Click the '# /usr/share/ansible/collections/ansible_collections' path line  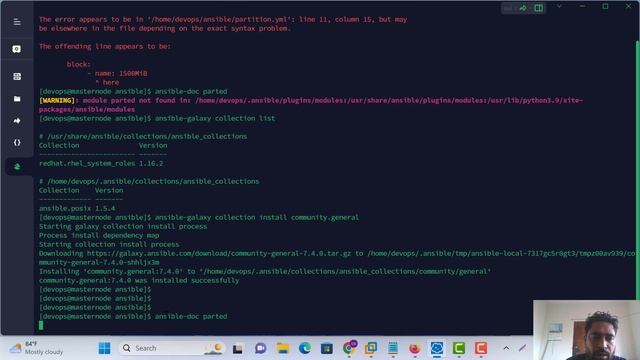click(x=143, y=136)
